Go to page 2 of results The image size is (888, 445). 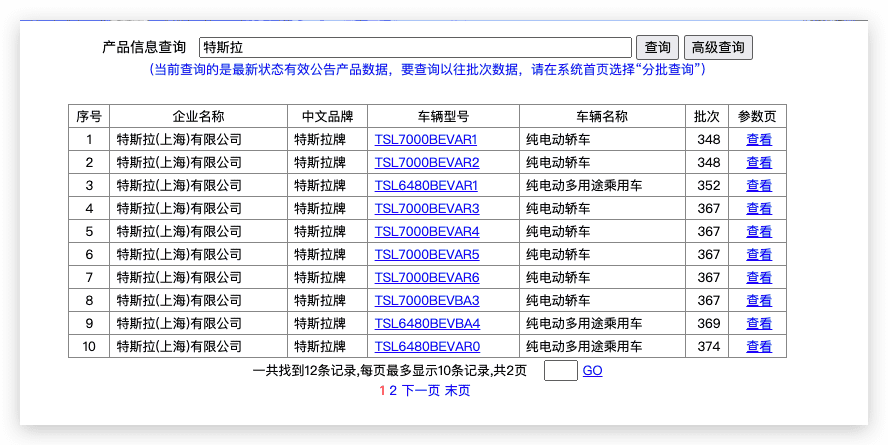[393, 391]
